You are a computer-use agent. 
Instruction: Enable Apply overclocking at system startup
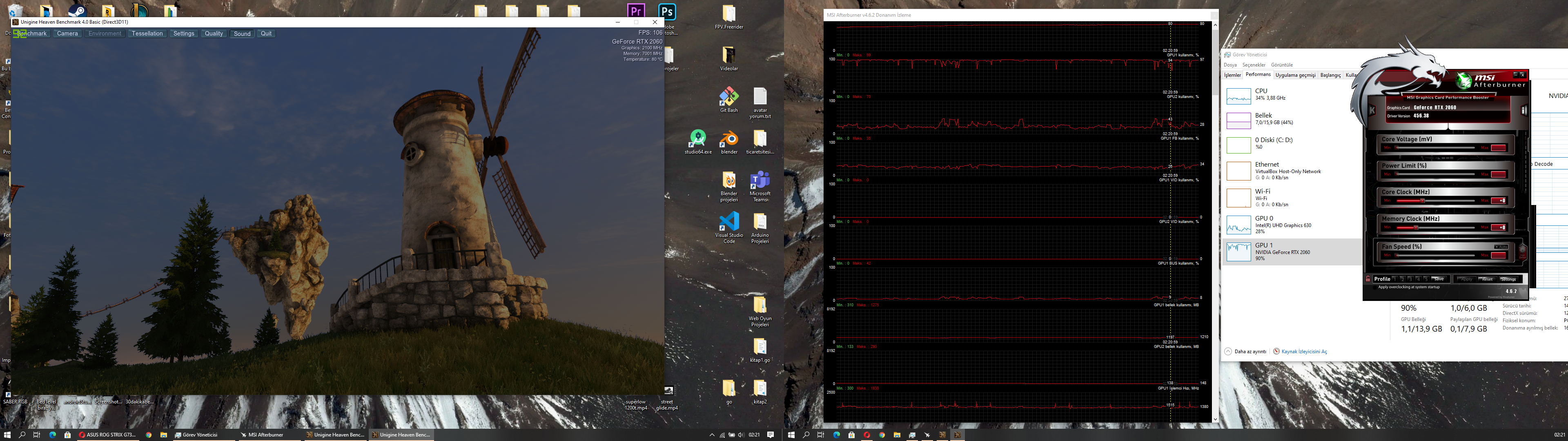click(x=1374, y=287)
